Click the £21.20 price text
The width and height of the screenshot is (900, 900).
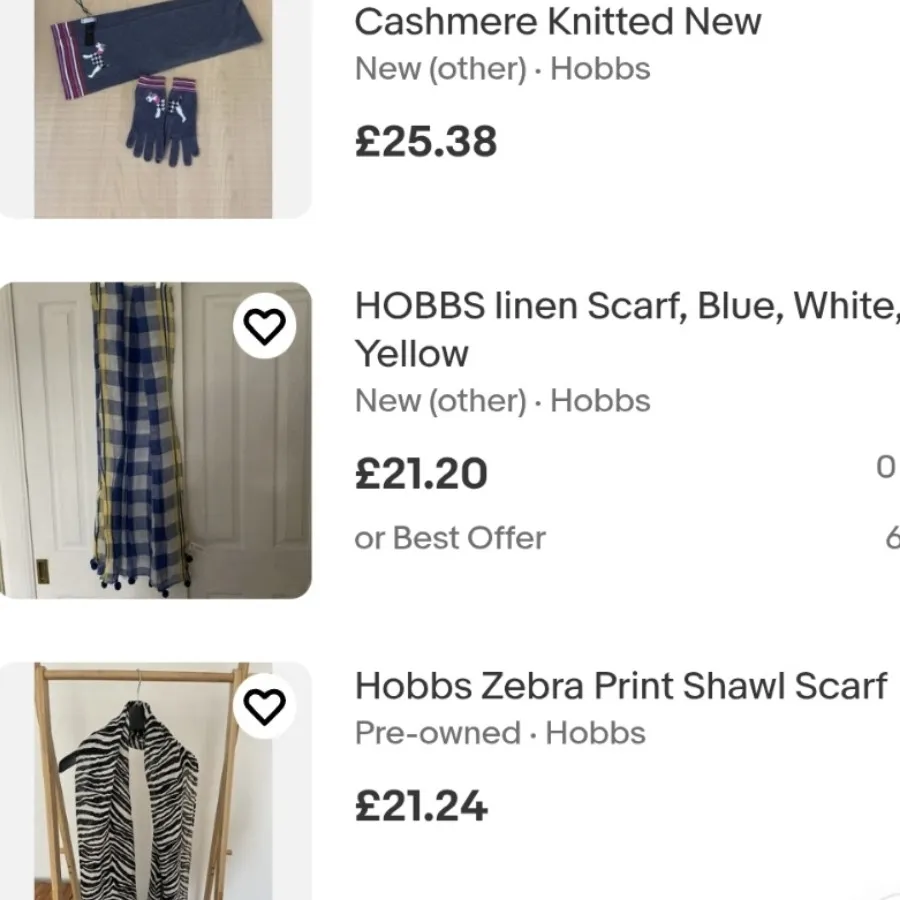pyautogui.click(x=421, y=472)
